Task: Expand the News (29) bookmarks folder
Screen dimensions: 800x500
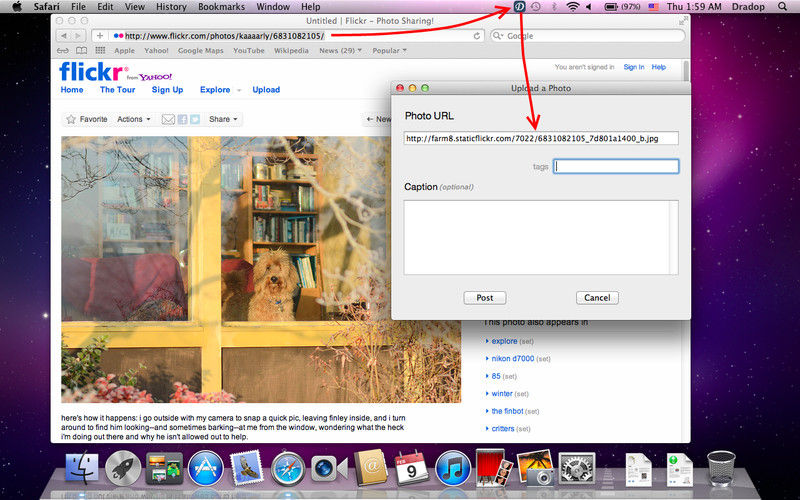Action: [340, 51]
